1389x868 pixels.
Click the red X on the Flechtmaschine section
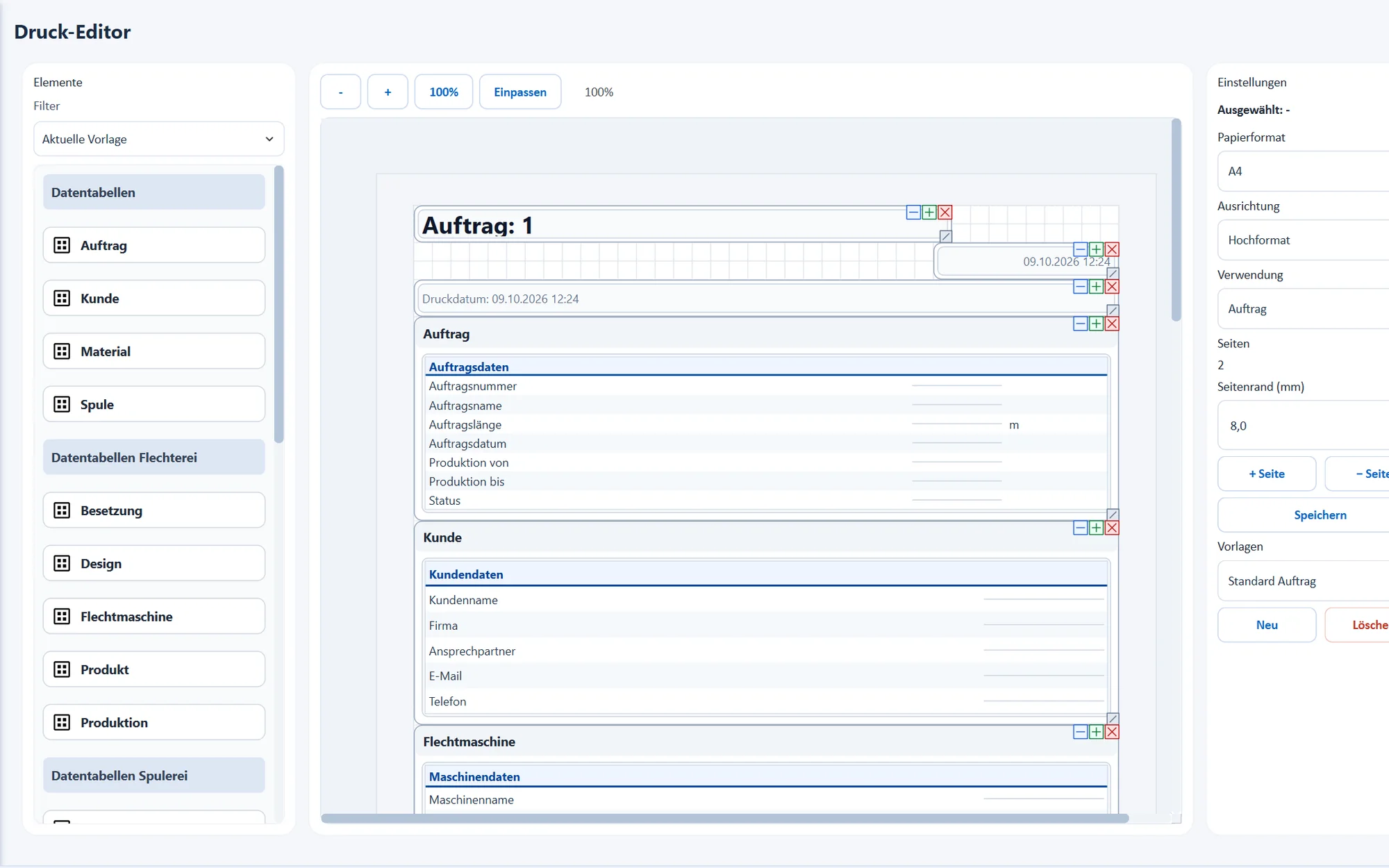pos(1112,732)
